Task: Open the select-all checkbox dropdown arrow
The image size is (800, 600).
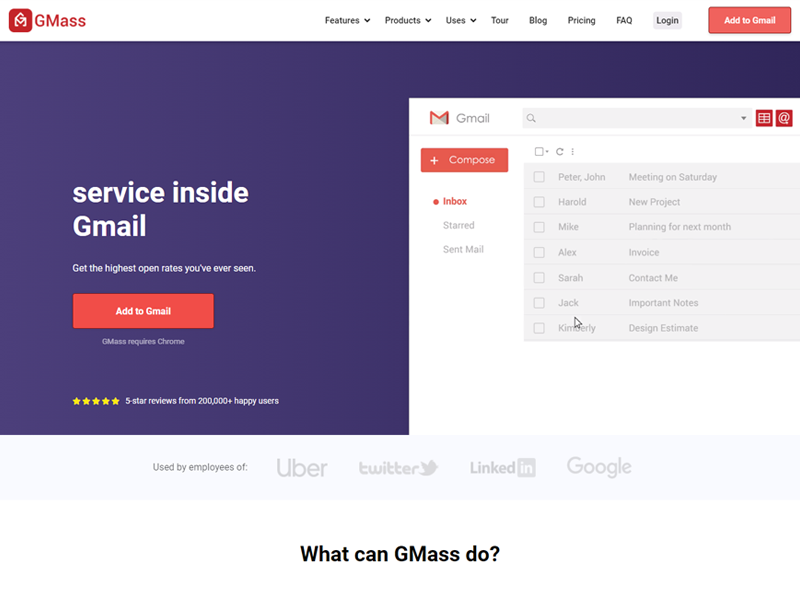Action: click(547, 152)
